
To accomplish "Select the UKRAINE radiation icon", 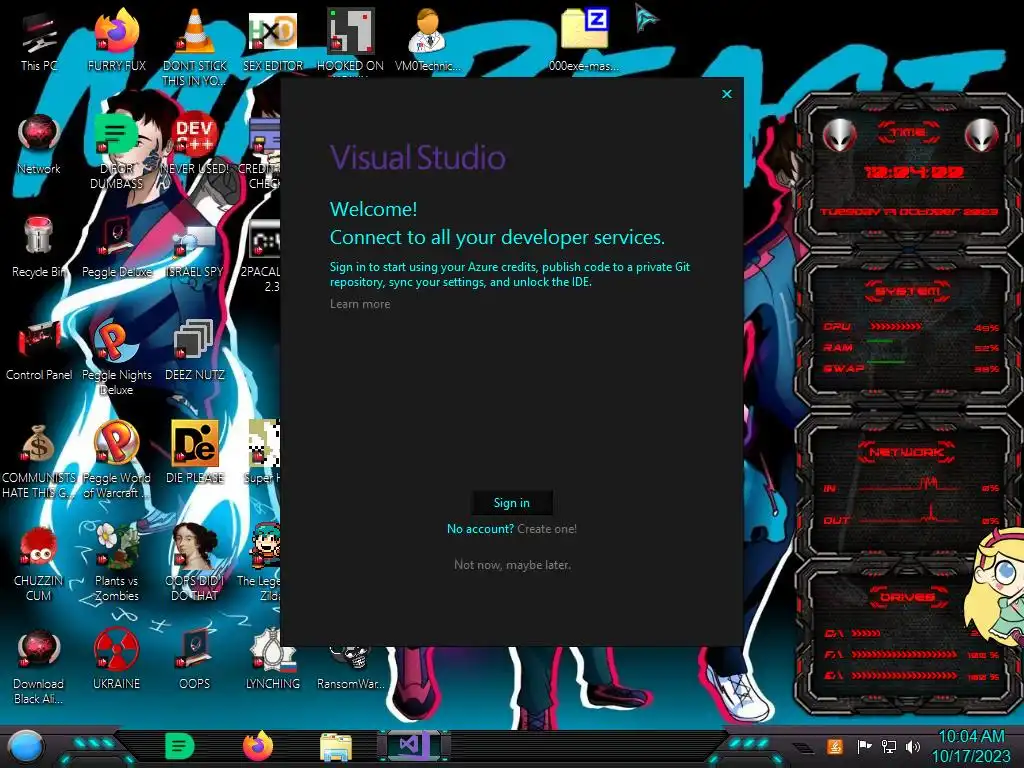I will coord(116,660).
